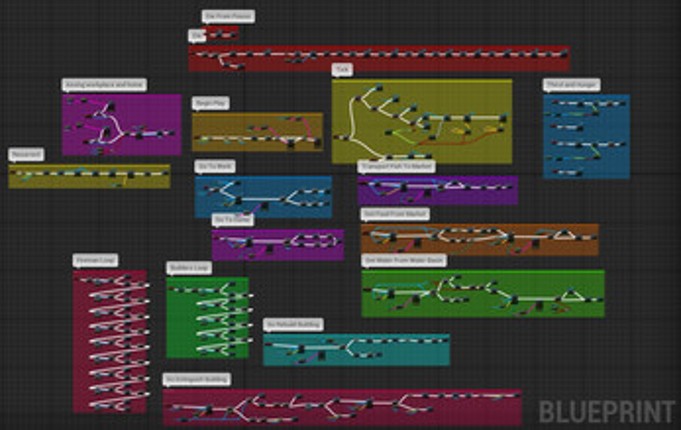This screenshot has height=430, width=681.
Task: Select the olive comment box at far left
Action: click(89, 176)
